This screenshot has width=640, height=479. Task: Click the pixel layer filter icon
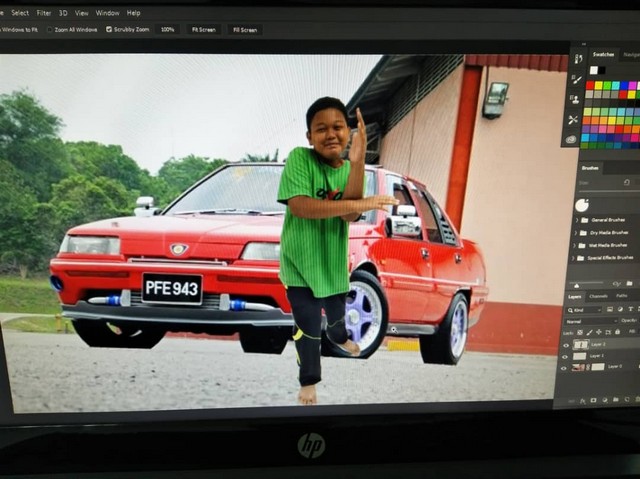click(x=607, y=310)
